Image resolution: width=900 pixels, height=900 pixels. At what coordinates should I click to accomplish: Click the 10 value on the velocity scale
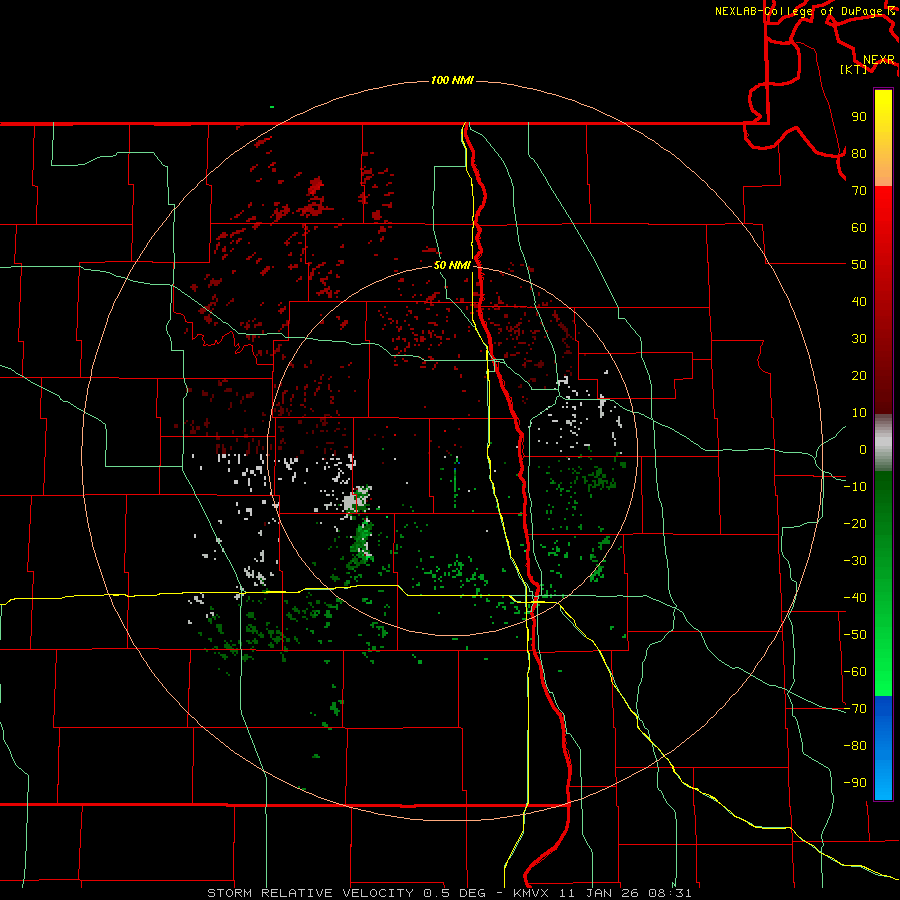(x=859, y=413)
